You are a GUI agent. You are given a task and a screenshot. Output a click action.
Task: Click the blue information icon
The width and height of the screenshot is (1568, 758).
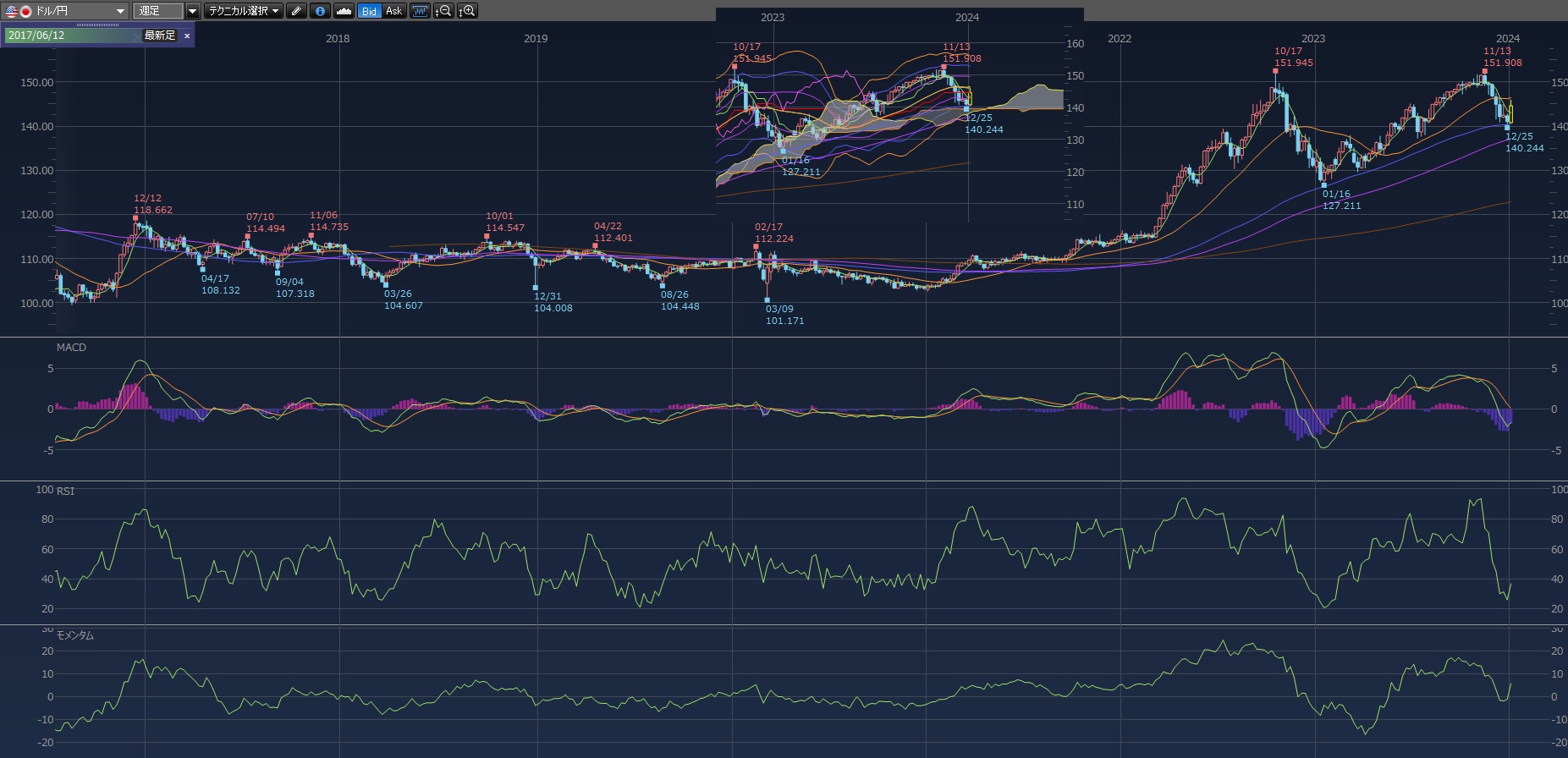pyautogui.click(x=320, y=11)
